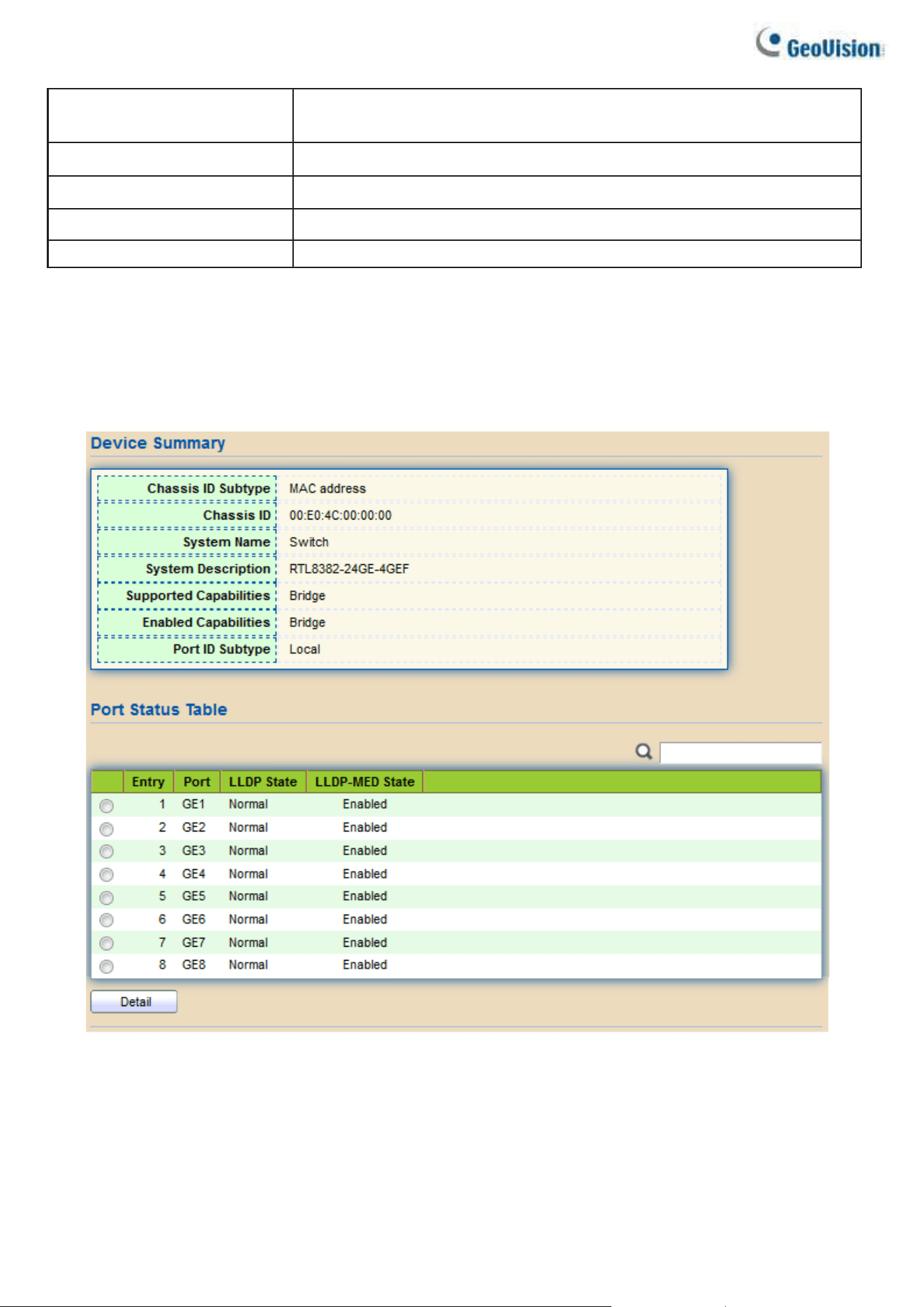Select the radio button for GE2
The width and height of the screenshot is (924, 1307).
107,829
